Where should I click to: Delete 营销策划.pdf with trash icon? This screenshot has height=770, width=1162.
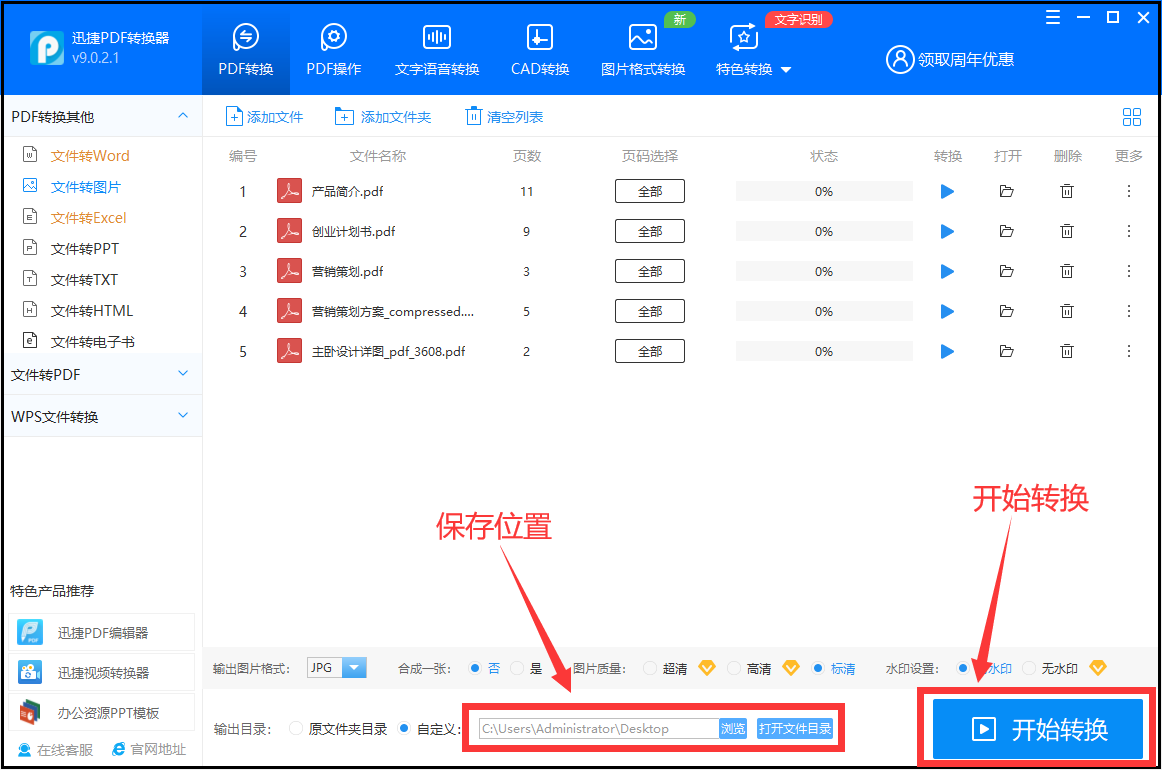click(x=1066, y=272)
